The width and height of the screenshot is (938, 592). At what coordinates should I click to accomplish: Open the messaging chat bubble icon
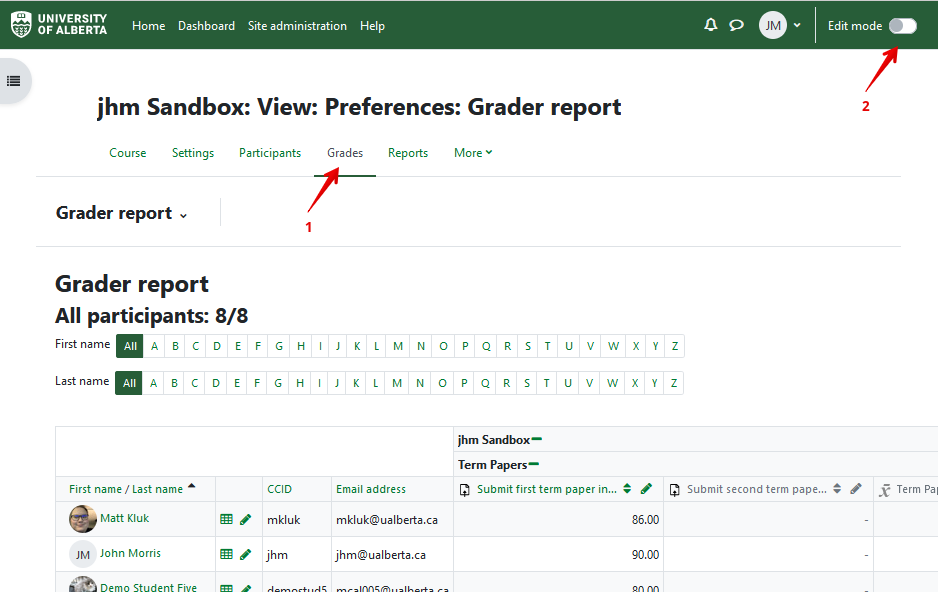click(737, 25)
